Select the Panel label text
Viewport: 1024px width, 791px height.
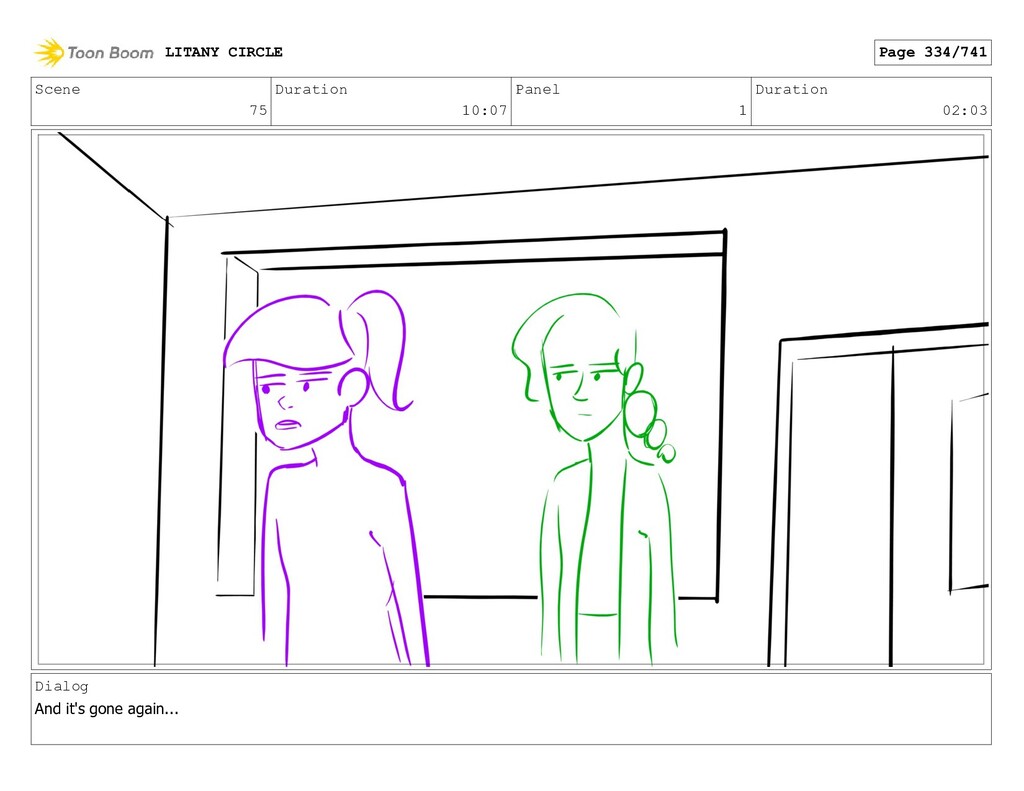click(x=537, y=89)
